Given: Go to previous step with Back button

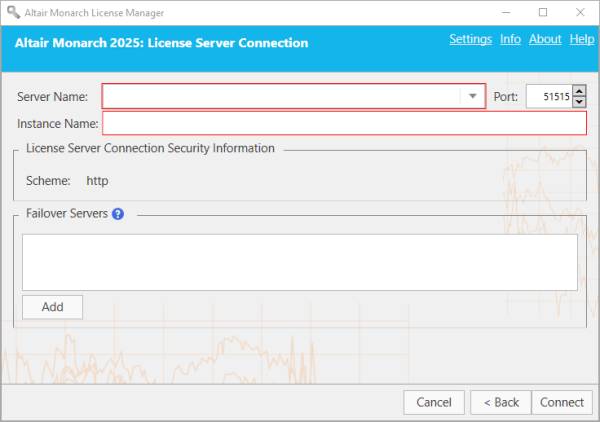Looking at the screenshot, I should pyautogui.click(x=501, y=402).
